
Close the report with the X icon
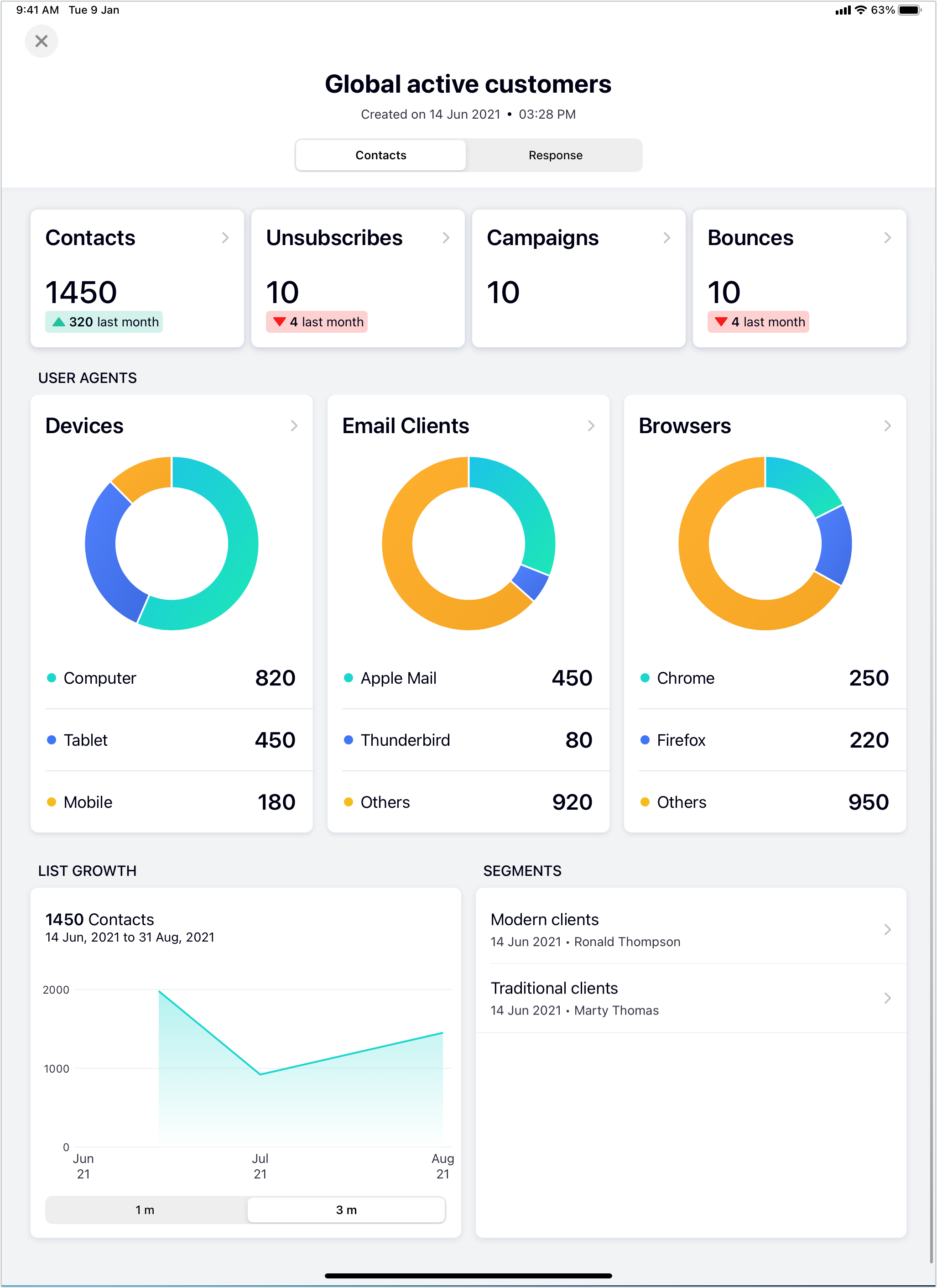point(41,41)
